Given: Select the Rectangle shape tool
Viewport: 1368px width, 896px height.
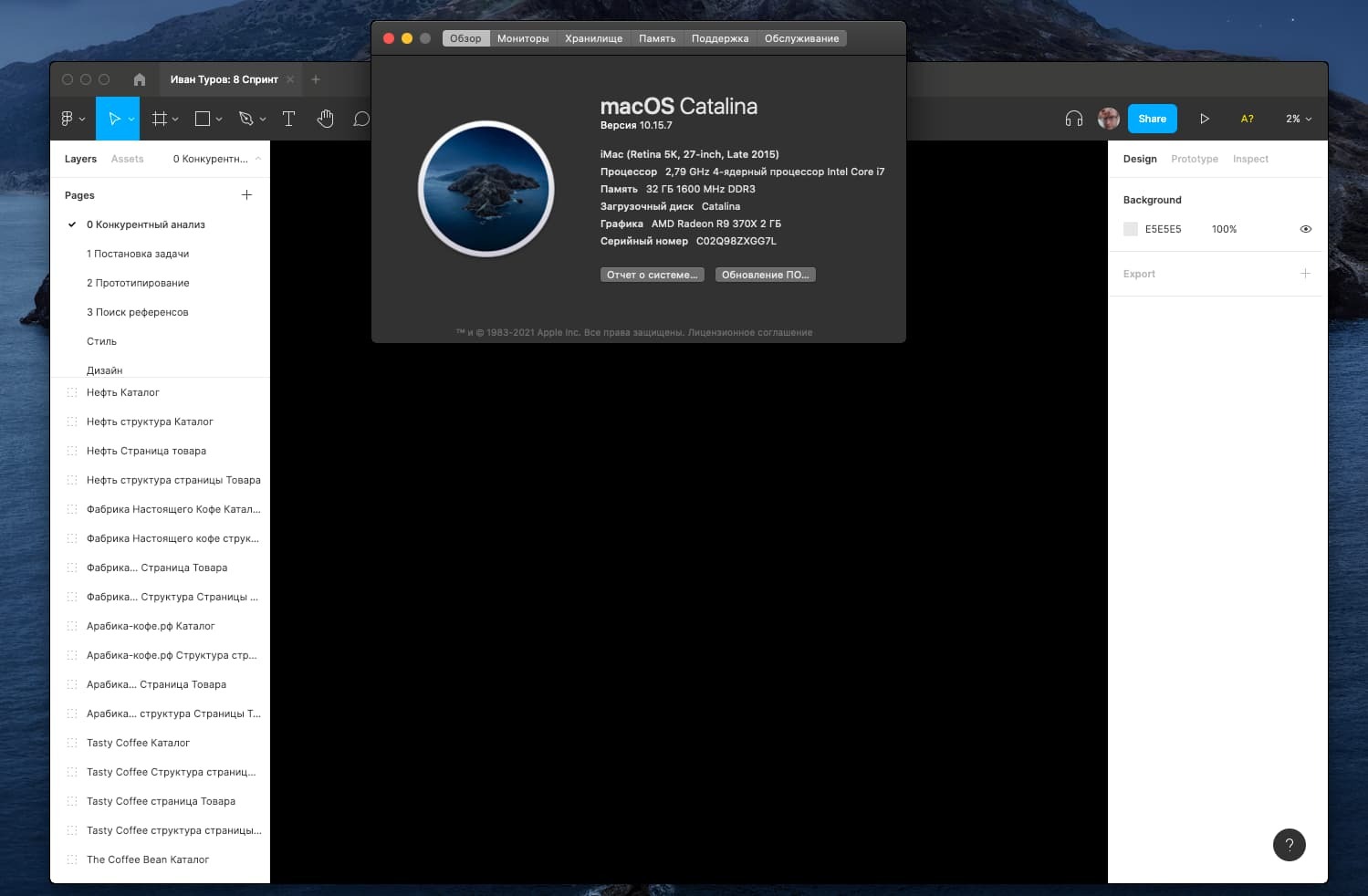Looking at the screenshot, I should pyautogui.click(x=203, y=119).
